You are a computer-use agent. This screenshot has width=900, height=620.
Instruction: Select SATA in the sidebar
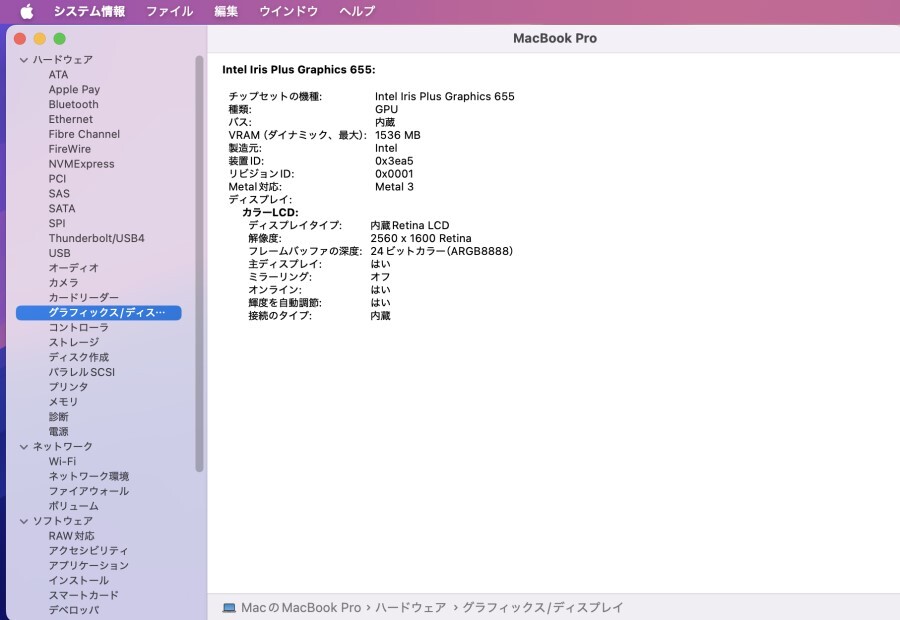61,209
